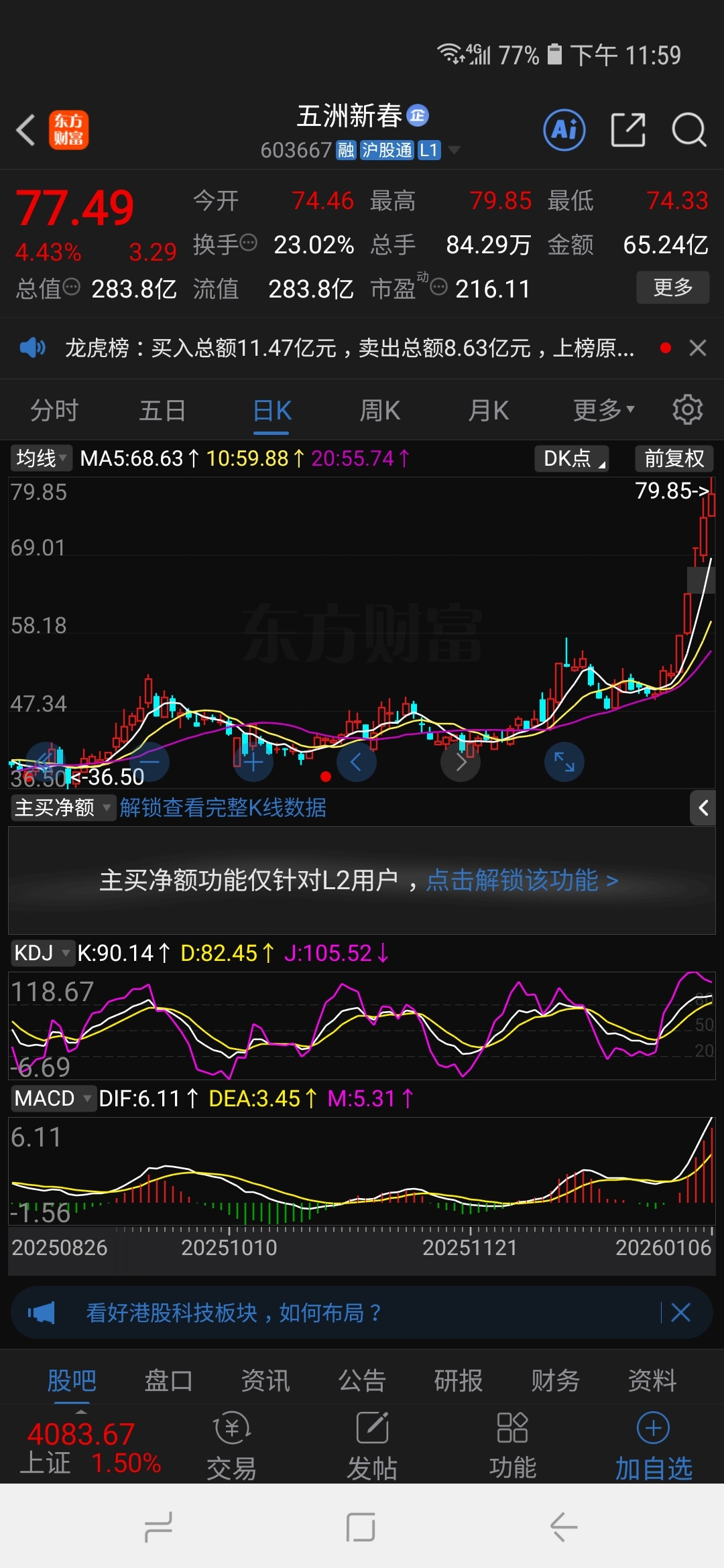Tap L1 quote level tag

coord(429,150)
